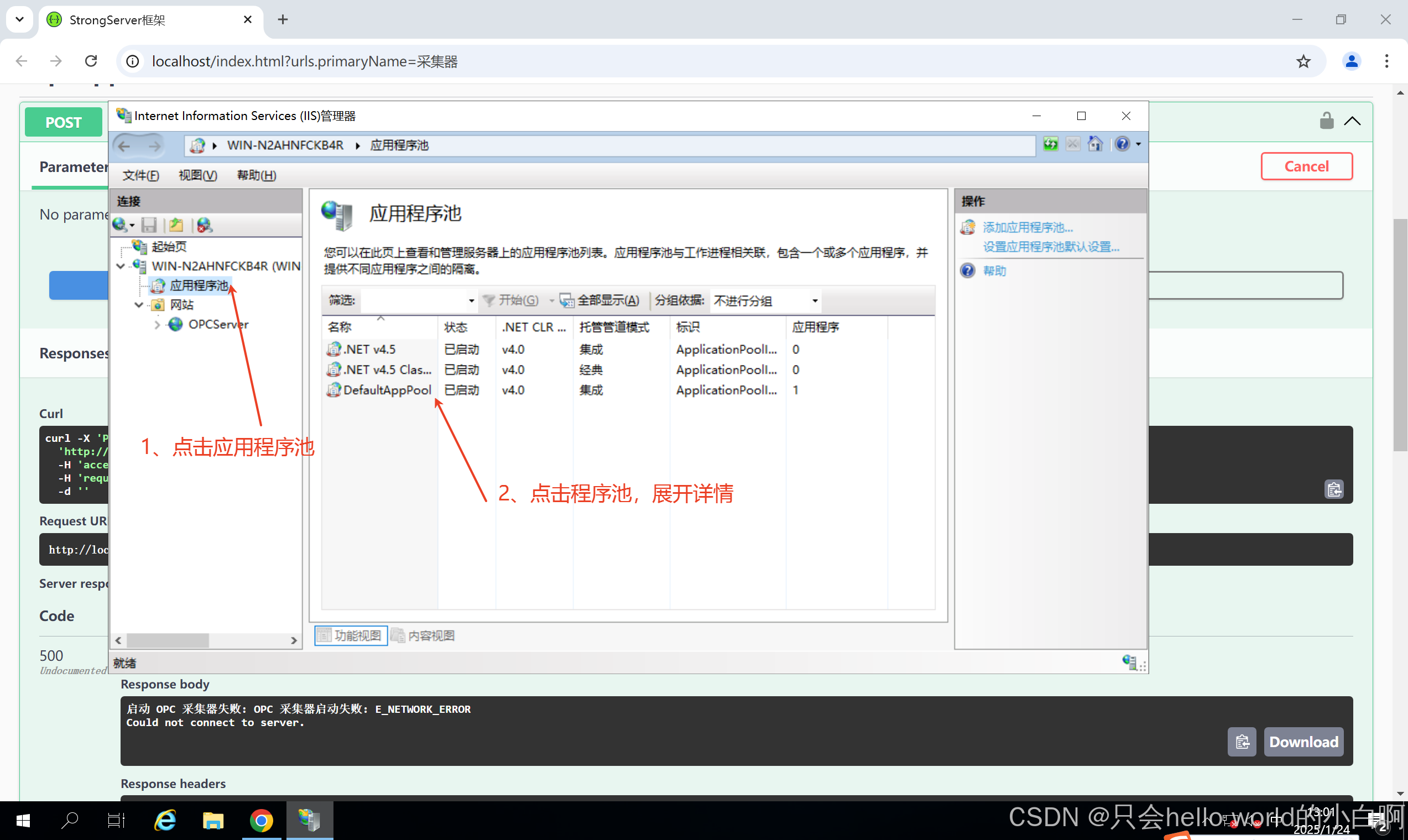Click the connections pane horizontal scrollbar
The height and width of the screenshot is (840, 1408).
[x=168, y=640]
